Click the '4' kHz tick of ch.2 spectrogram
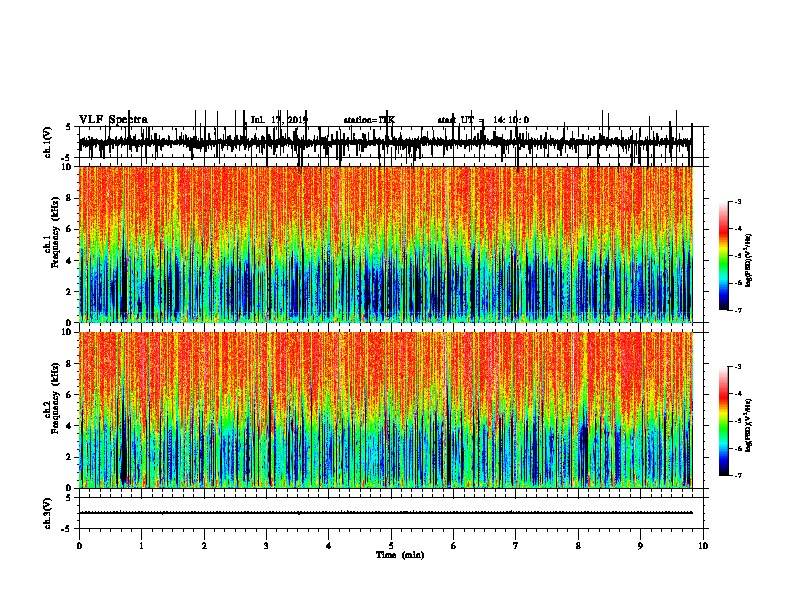The height and width of the screenshot is (612, 792). point(69,426)
